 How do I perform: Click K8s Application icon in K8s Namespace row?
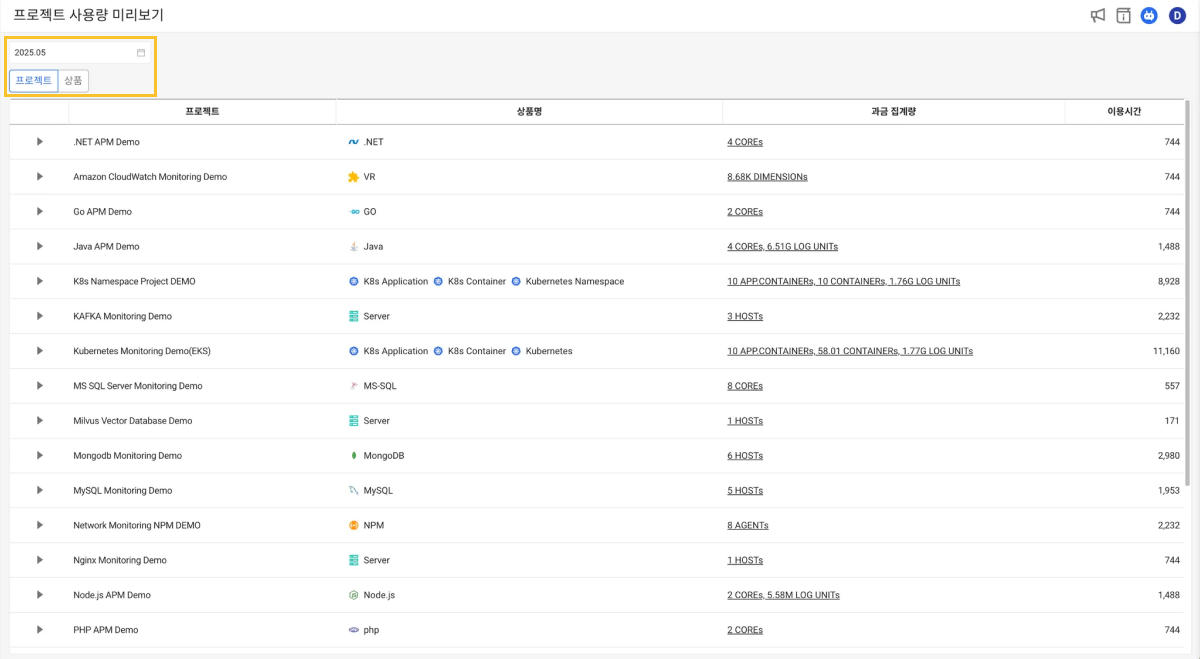coord(353,281)
